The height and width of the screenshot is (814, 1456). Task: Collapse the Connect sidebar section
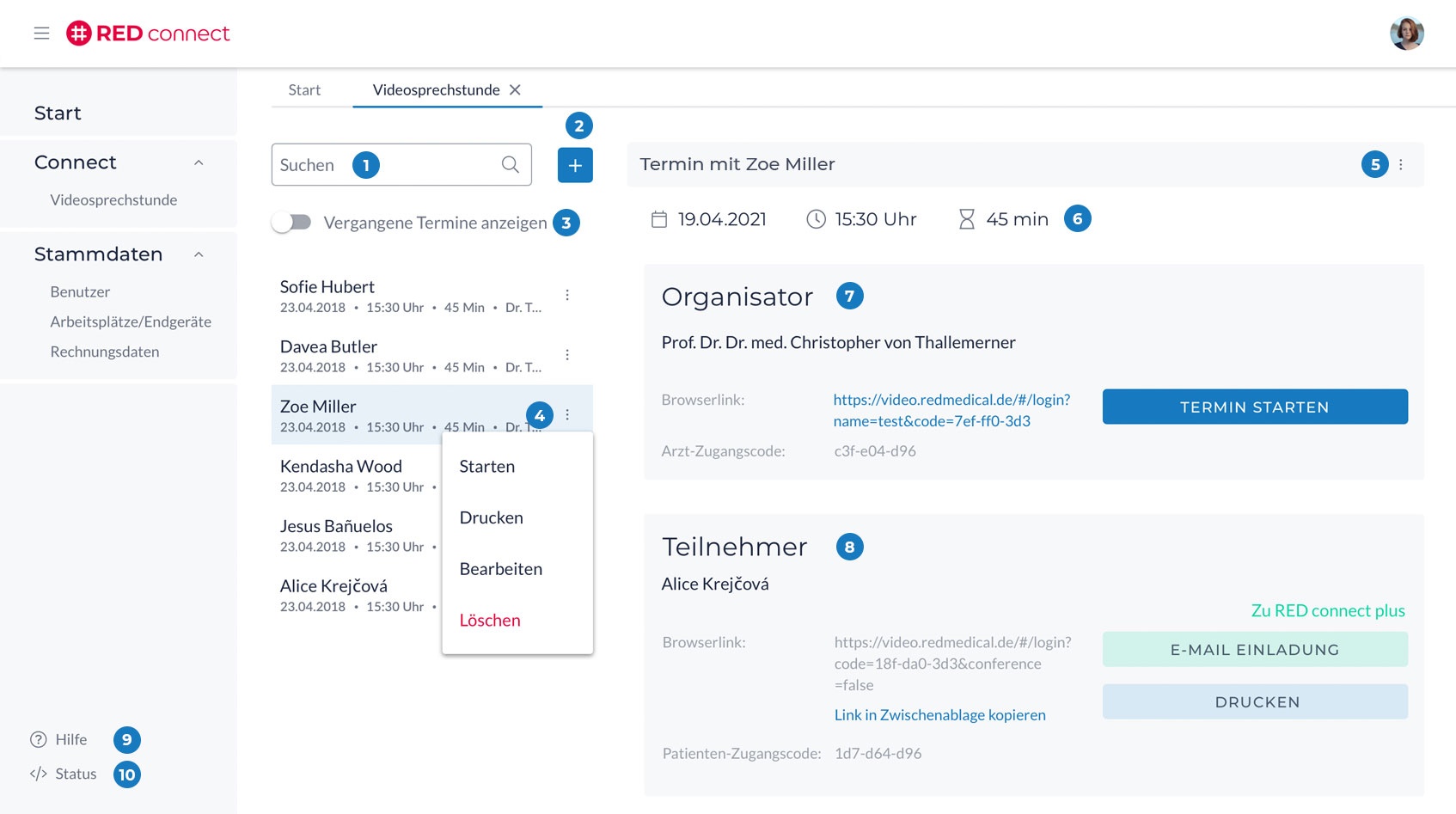point(199,162)
